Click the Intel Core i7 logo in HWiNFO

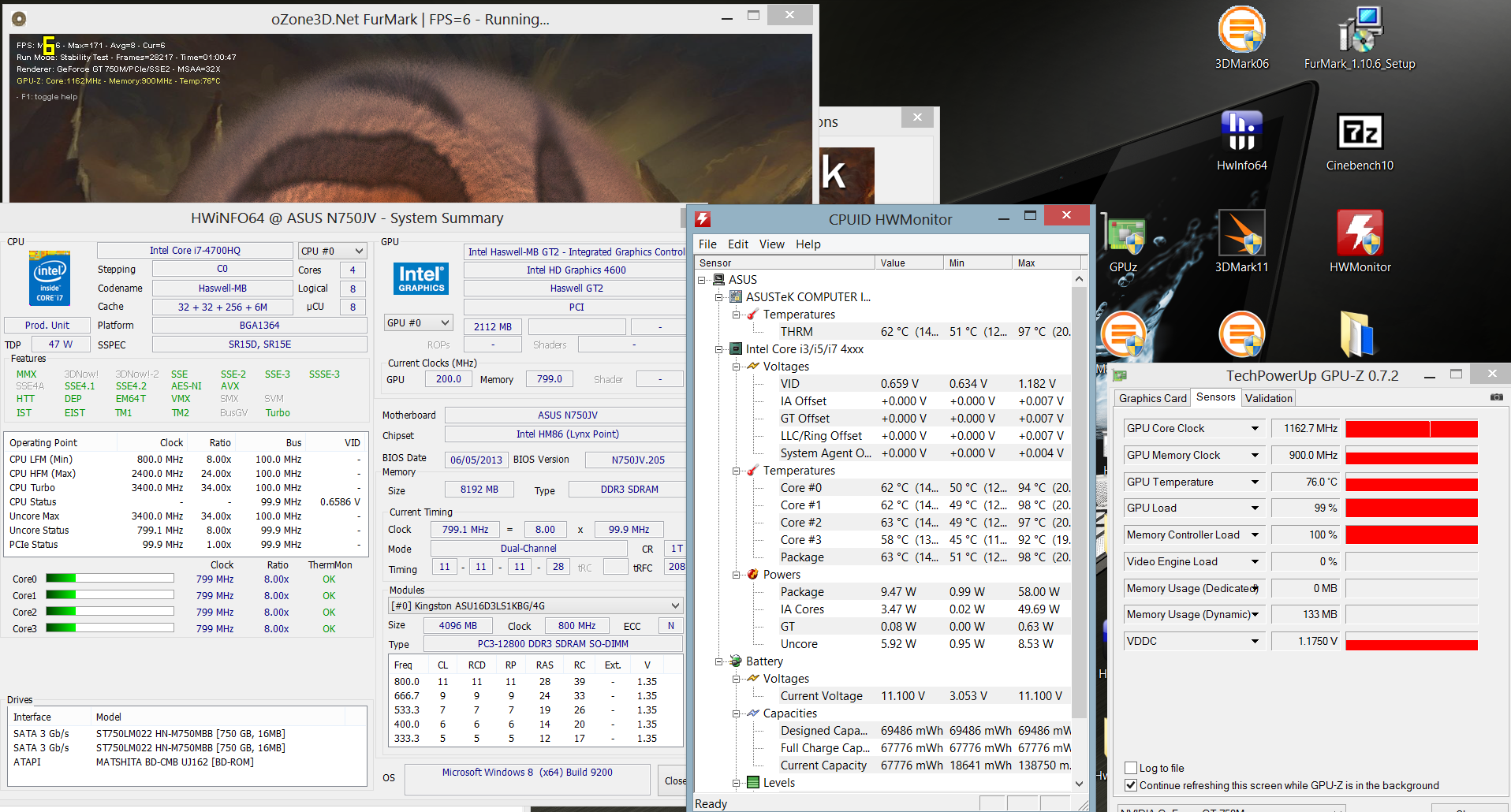point(50,277)
